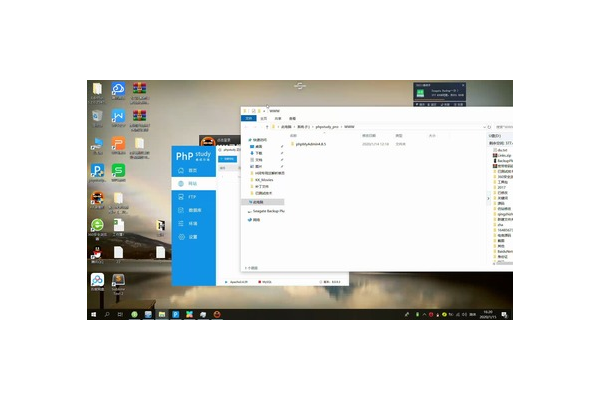
Task: Click the version label in phpStudy footer
Action: [330, 282]
